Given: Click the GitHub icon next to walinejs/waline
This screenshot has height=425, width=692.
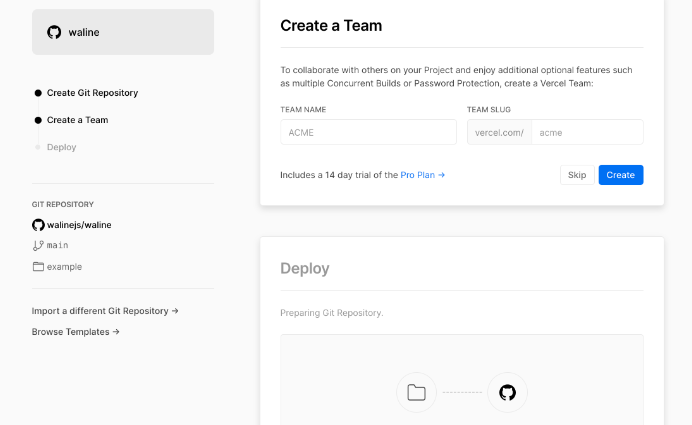Looking at the screenshot, I should [38, 225].
